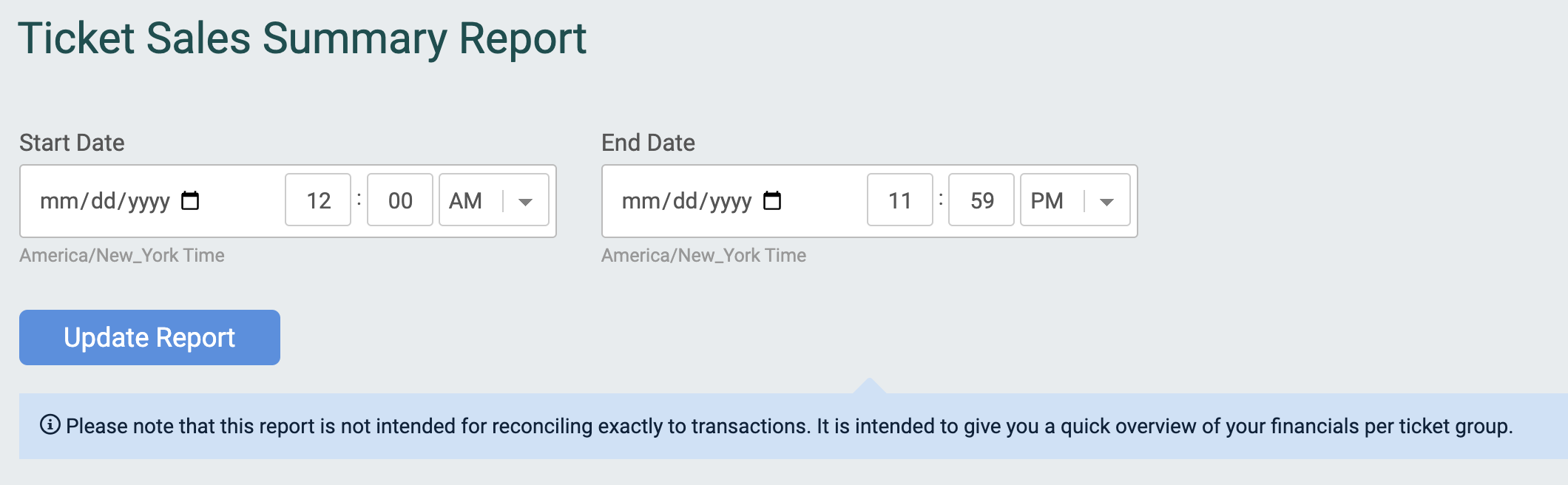Open the AM selector on the Start Date time
1568x485 pixels.
[x=466, y=200]
